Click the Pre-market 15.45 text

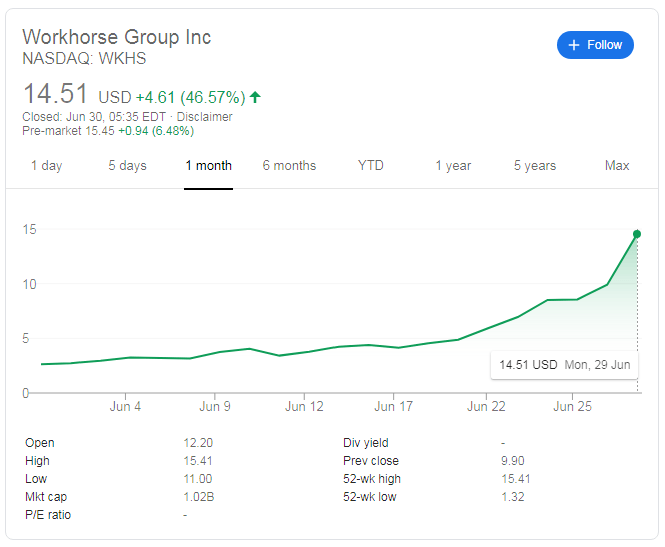pyautogui.click(x=68, y=131)
